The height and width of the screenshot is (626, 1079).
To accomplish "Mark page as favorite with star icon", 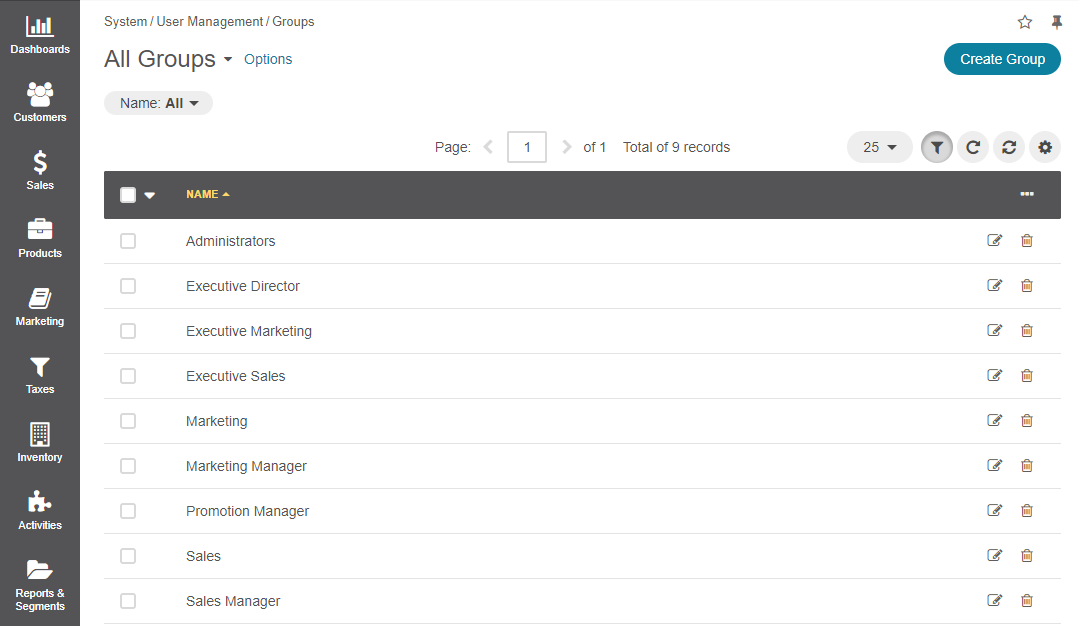I will (1025, 22).
